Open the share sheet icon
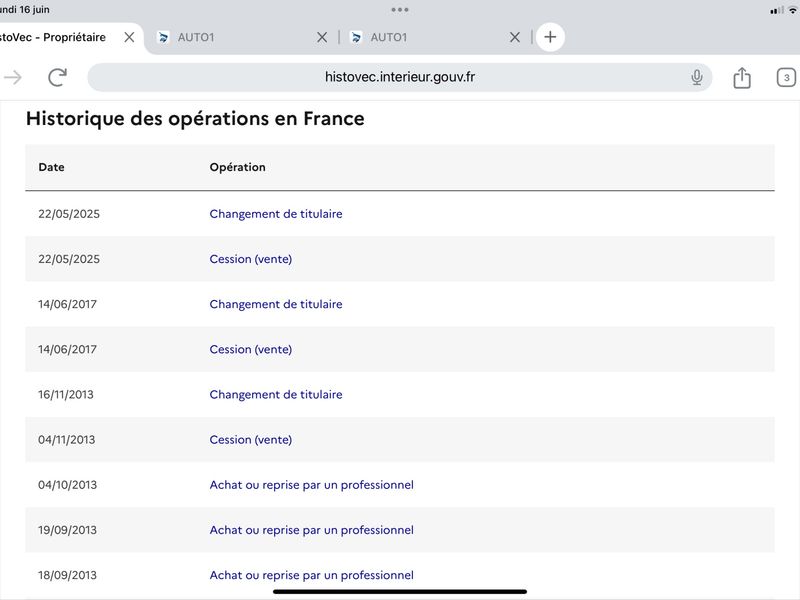This screenshot has height=600, width=800. point(742,78)
